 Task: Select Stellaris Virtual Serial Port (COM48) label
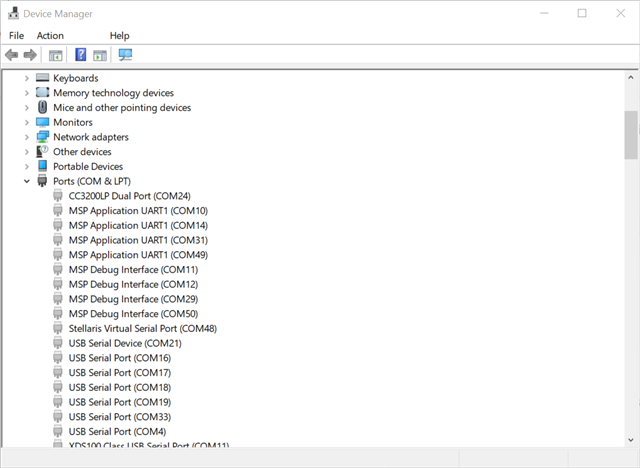point(142,328)
